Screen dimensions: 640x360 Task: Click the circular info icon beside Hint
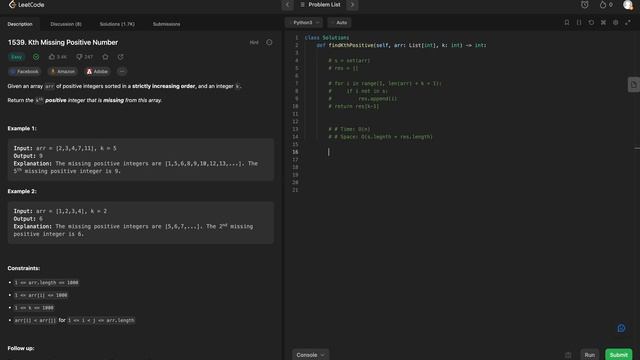click(269, 42)
